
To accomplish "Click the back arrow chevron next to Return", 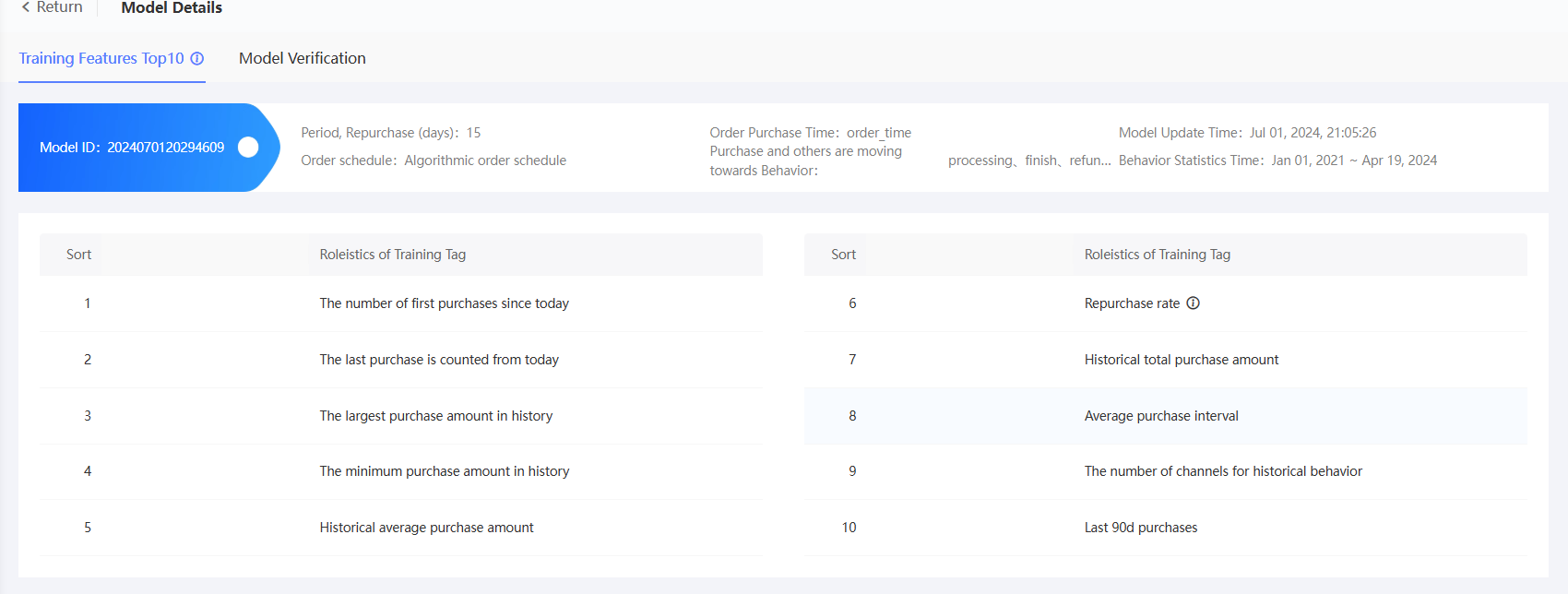I will coord(26,7).
